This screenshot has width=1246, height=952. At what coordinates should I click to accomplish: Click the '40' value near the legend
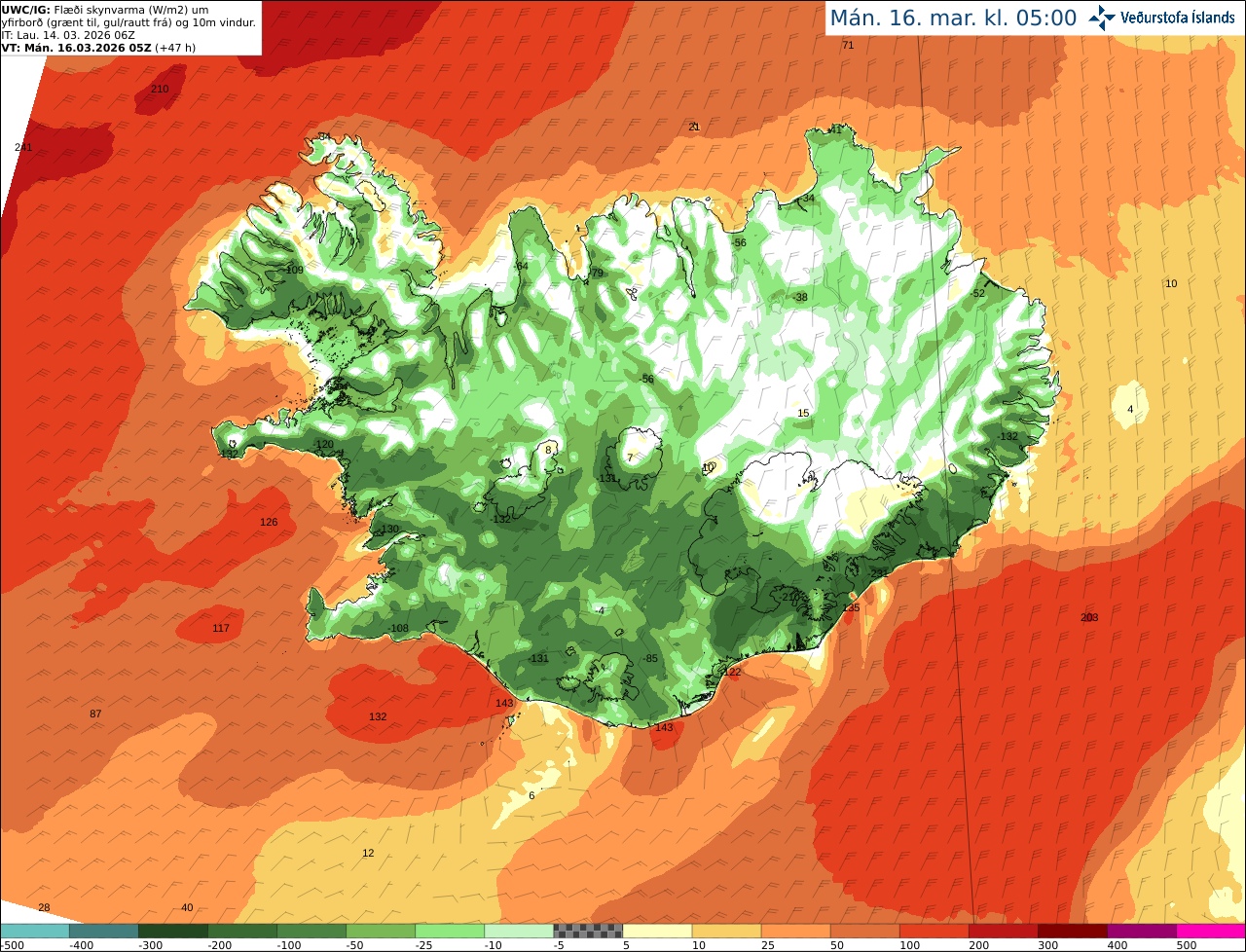click(187, 907)
